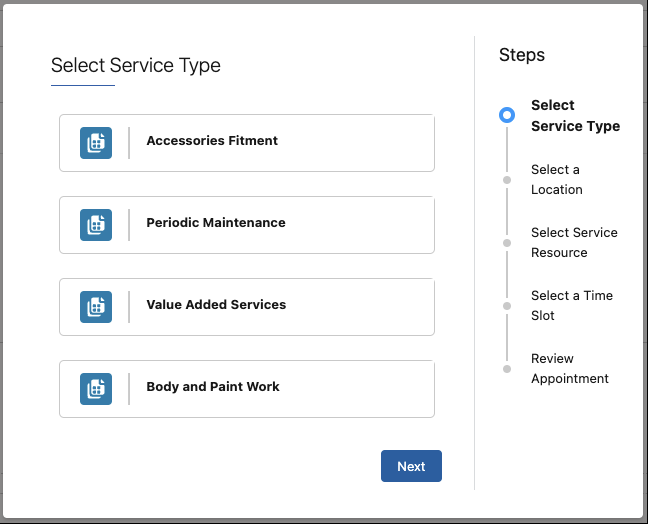648x524 pixels.
Task: Click the 'Review Appointment' step label
Action: (x=569, y=369)
